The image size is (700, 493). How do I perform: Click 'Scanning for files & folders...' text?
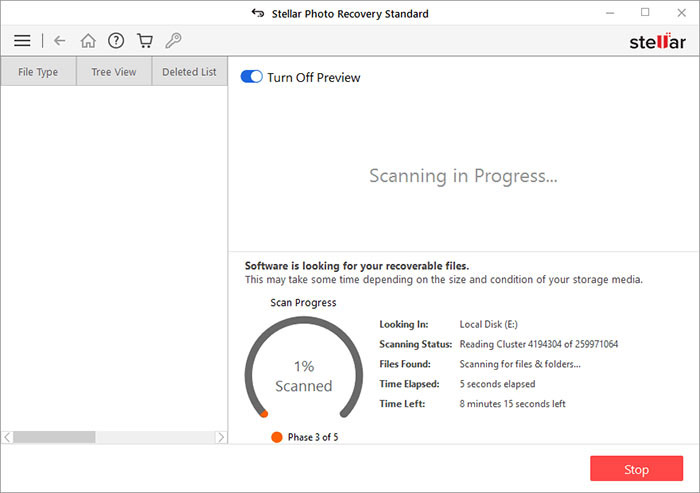520,364
